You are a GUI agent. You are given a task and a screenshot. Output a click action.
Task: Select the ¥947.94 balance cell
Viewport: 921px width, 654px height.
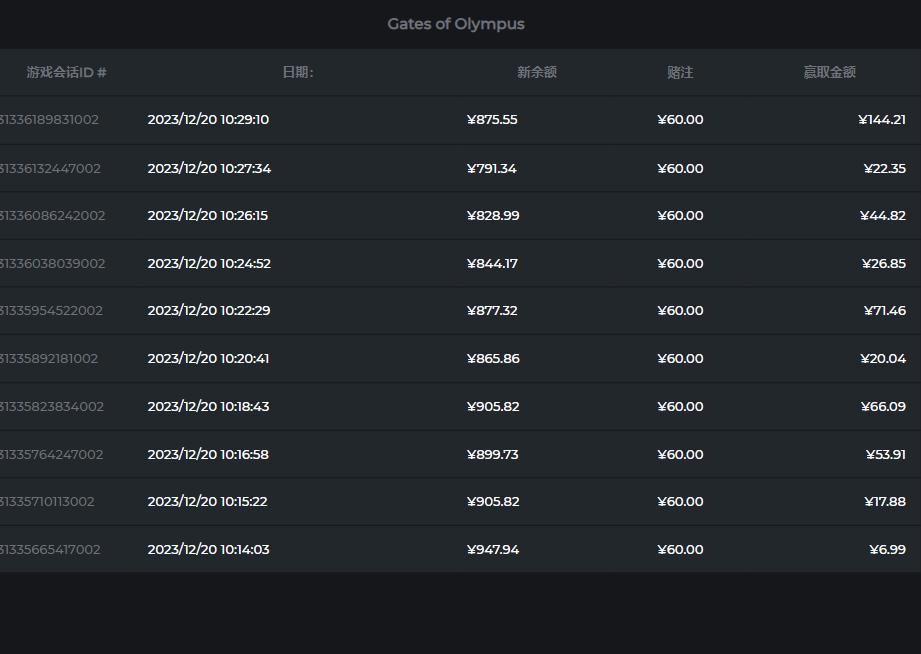coord(493,550)
